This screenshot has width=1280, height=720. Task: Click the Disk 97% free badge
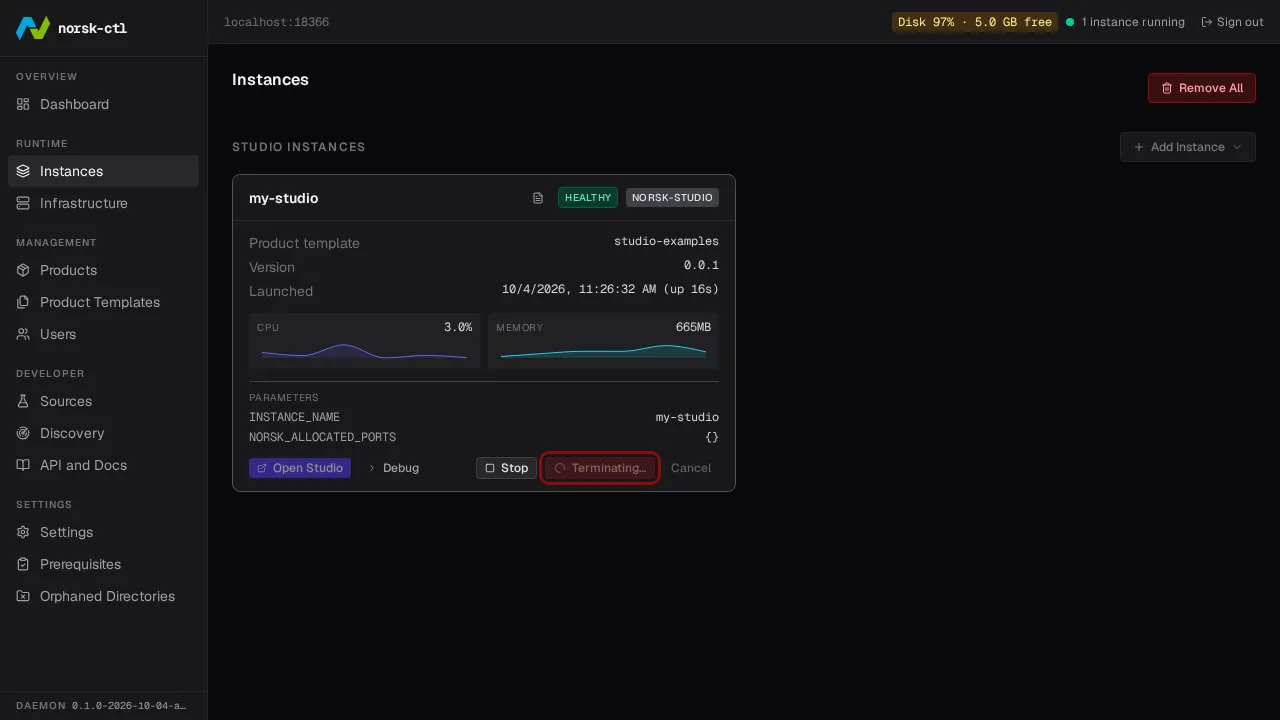coord(975,22)
